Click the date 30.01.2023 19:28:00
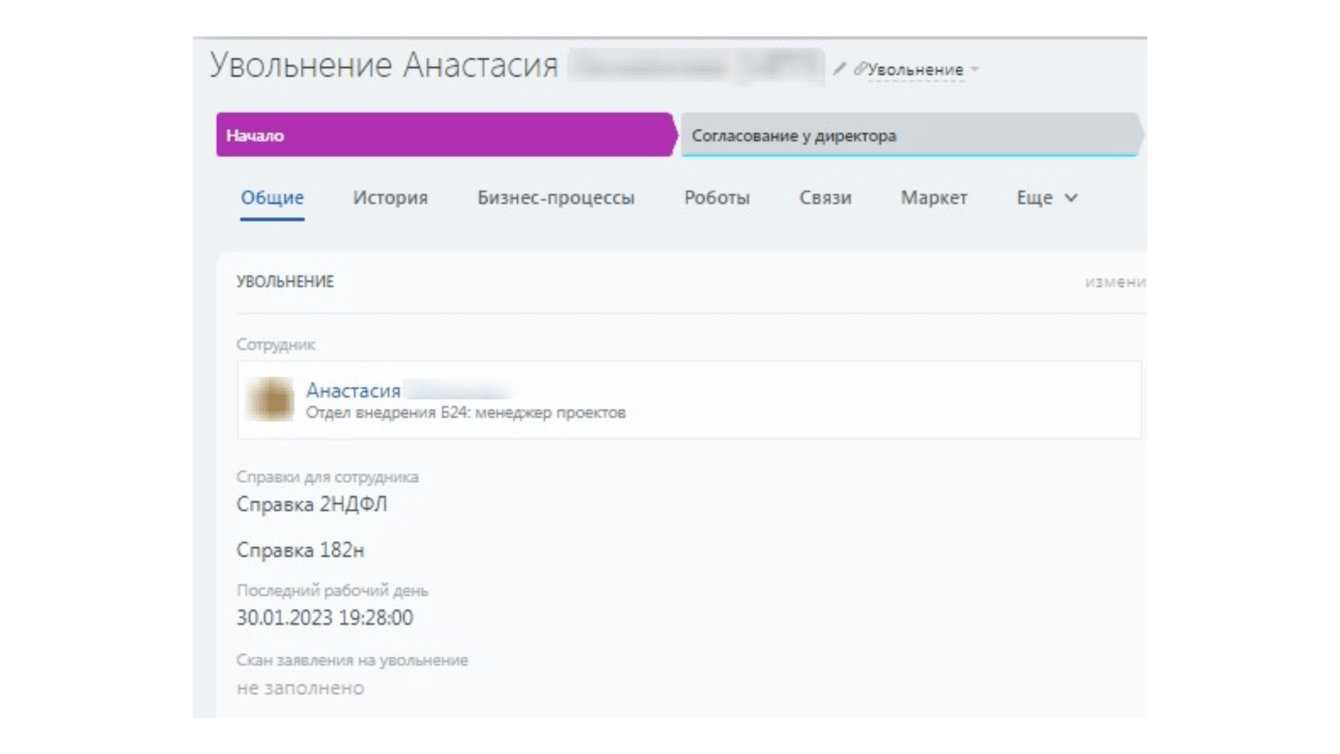1340x754 pixels. coord(325,618)
